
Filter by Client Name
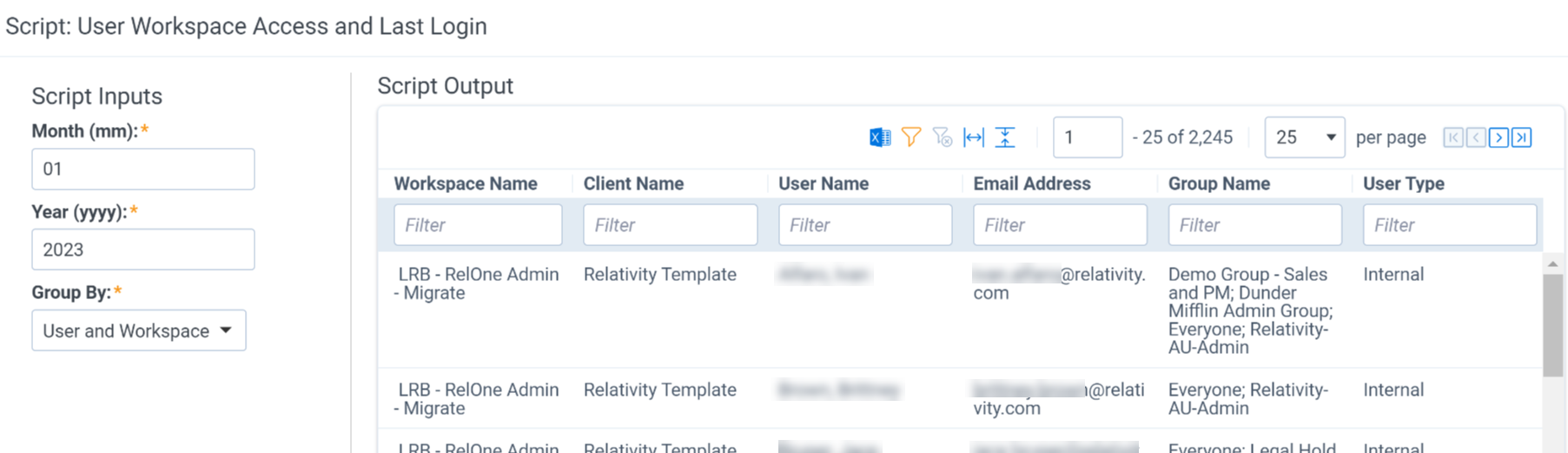point(671,225)
